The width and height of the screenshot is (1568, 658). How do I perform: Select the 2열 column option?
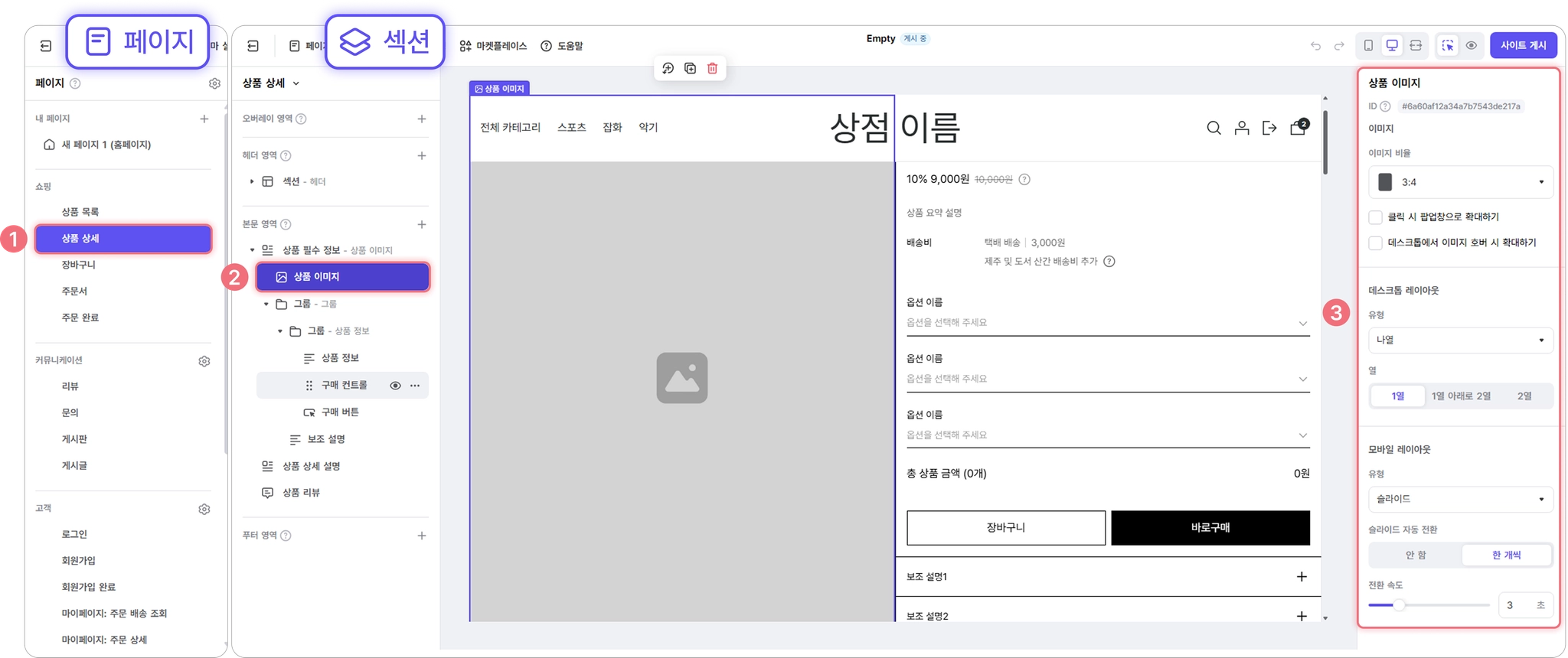pyautogui.click(x=1524, y=396)
